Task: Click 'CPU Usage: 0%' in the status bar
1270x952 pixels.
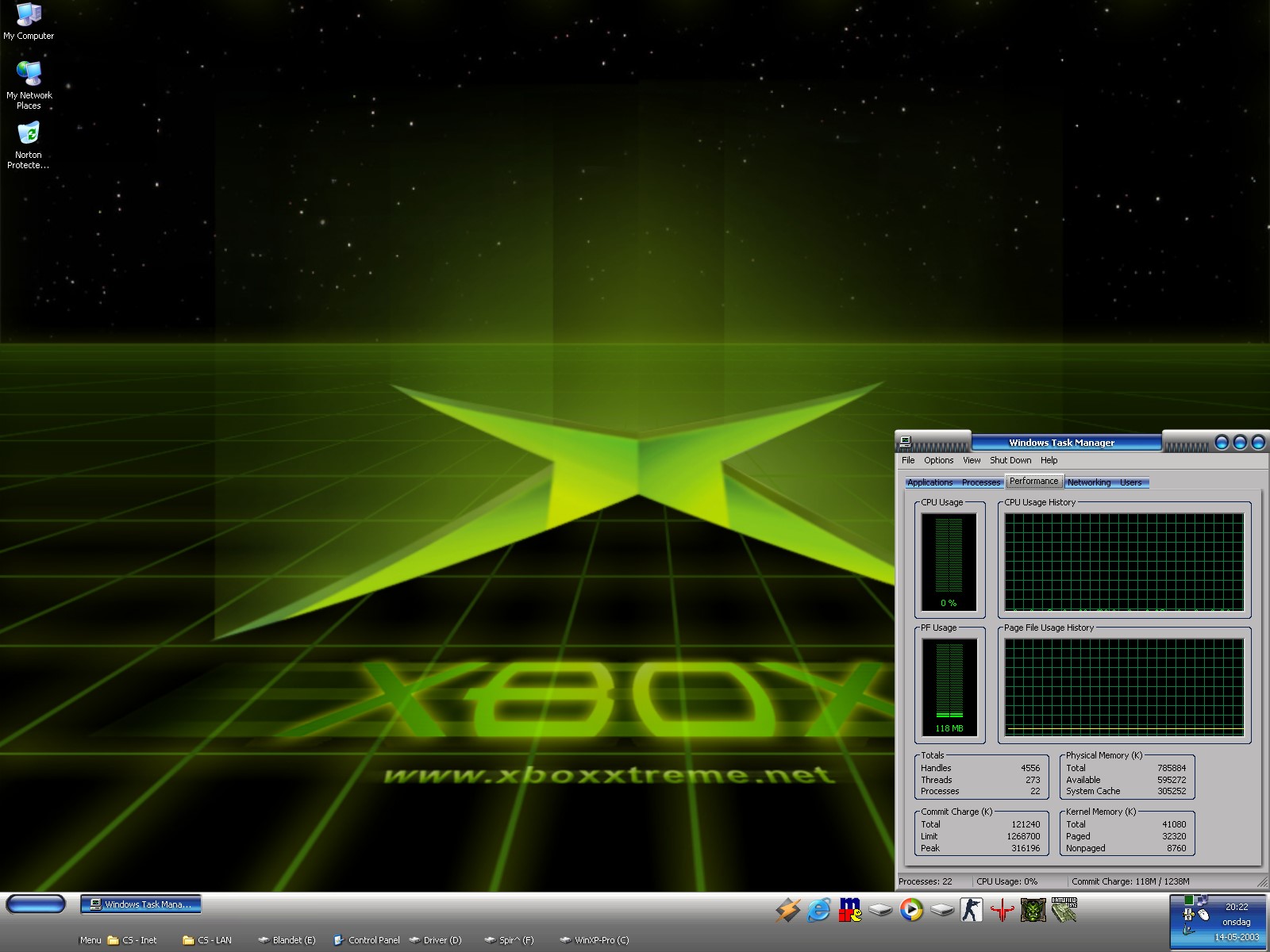Action: pyautogui.click(x=1006, y=881)
